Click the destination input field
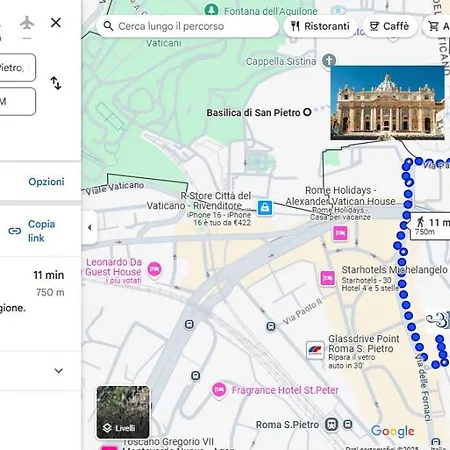 click(x=18, y=102)
